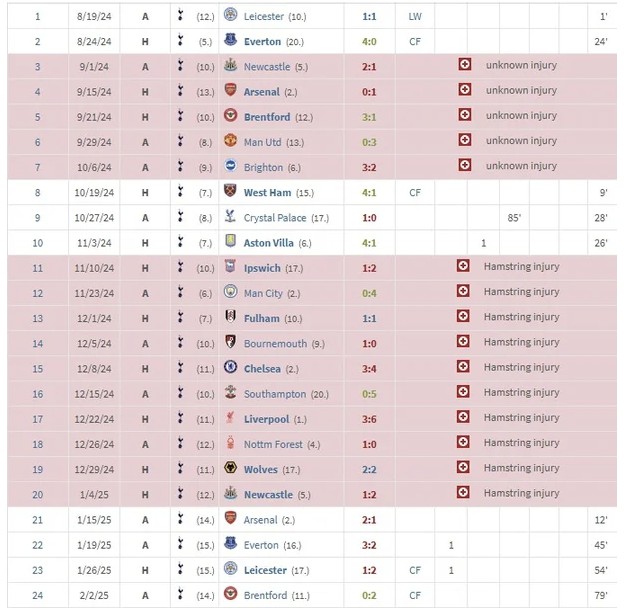
Task: Click the Tottenham crest in matchday 10 row
Action: click(180, 243)
